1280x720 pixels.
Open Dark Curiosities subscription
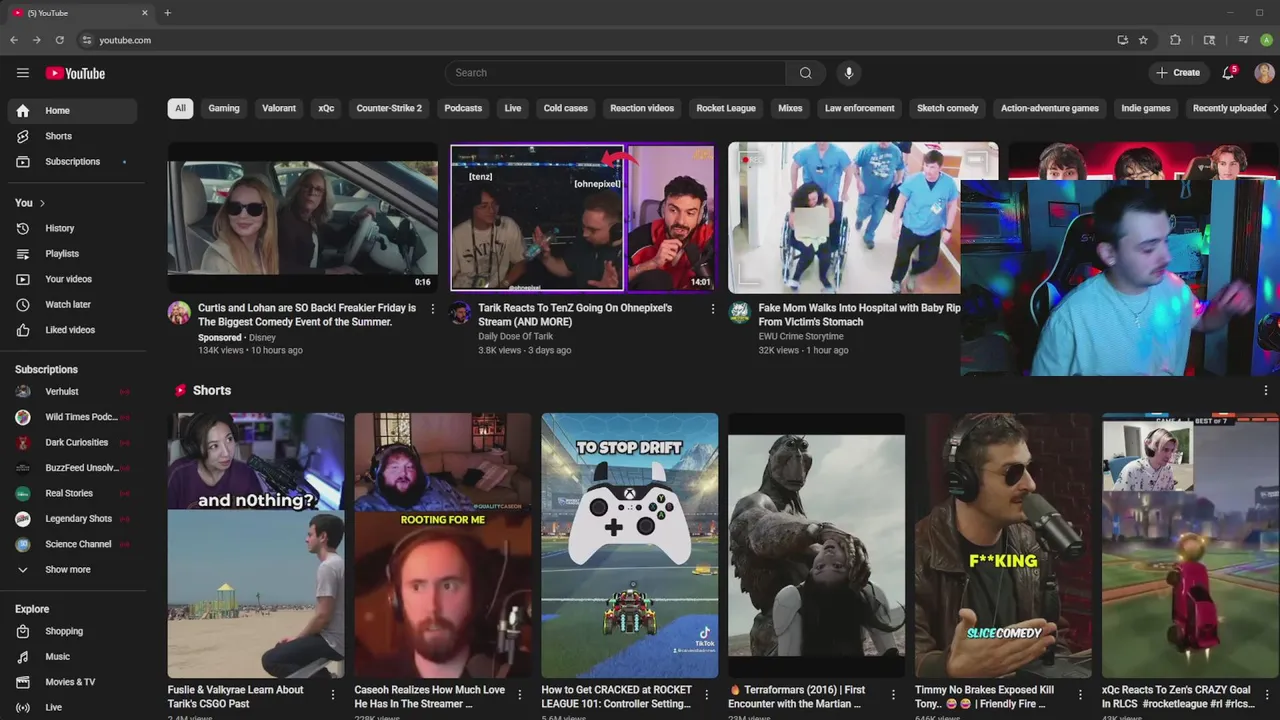coord(72,443)
